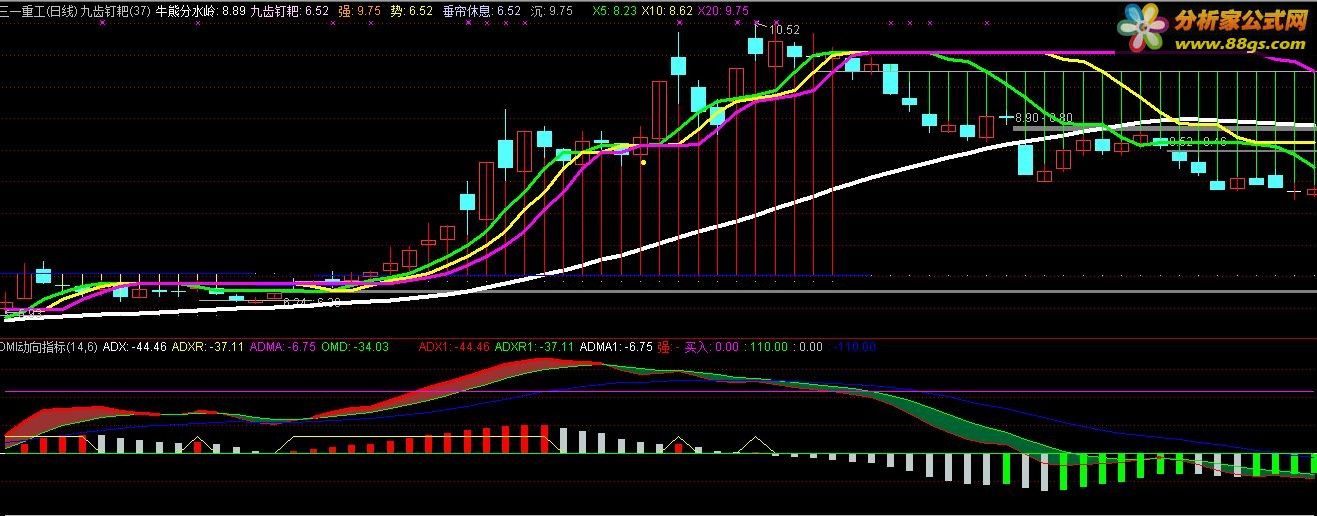Click the X10: 8.62 label
Viewport: 1317px width, 516px height.
pyautogui.click(x=667, y=10)
